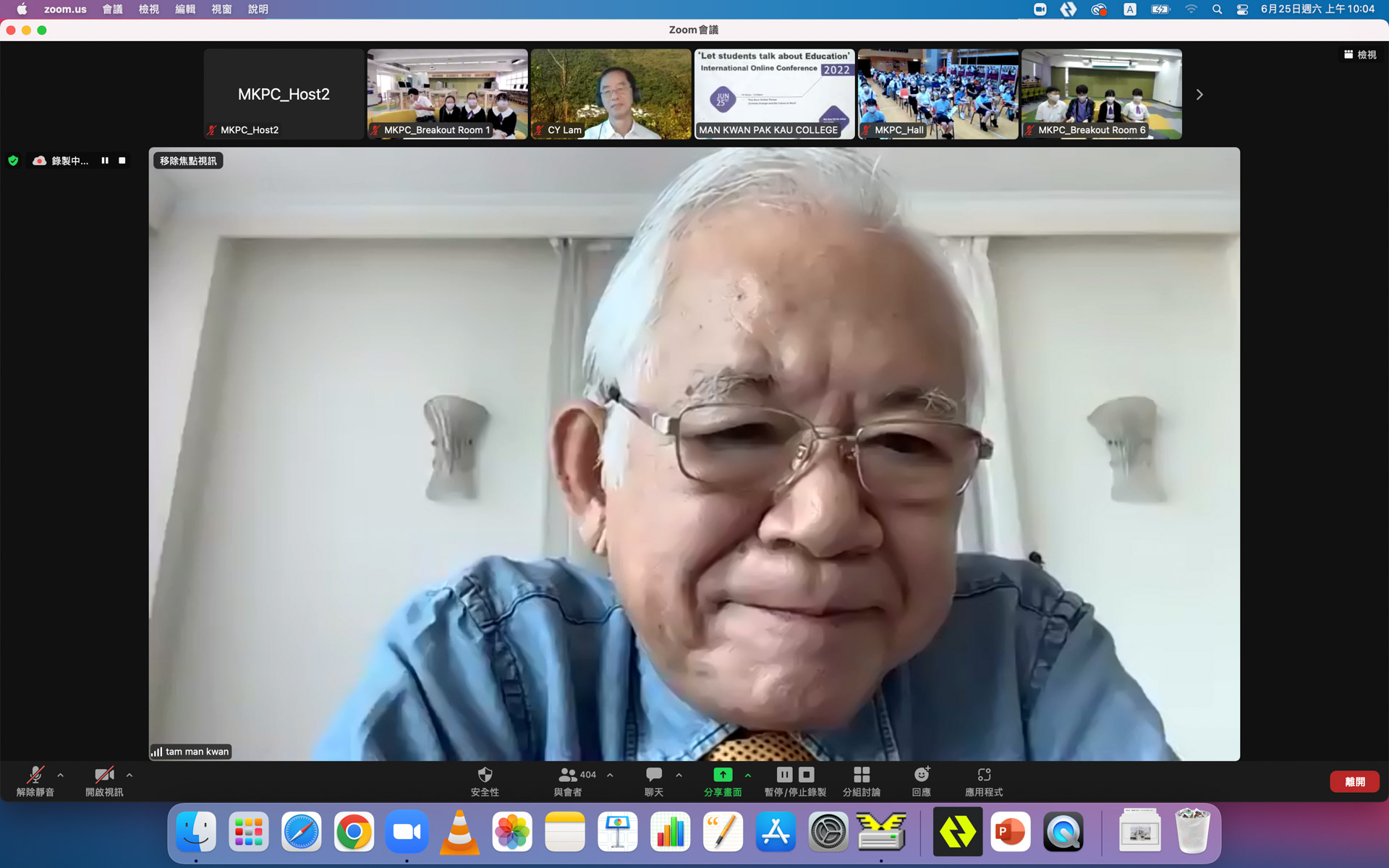Image resolution: width=1389 pixels, height=868 pixels.
Task: Open Google Chrome from the Dock
Action: coord(354,832)
